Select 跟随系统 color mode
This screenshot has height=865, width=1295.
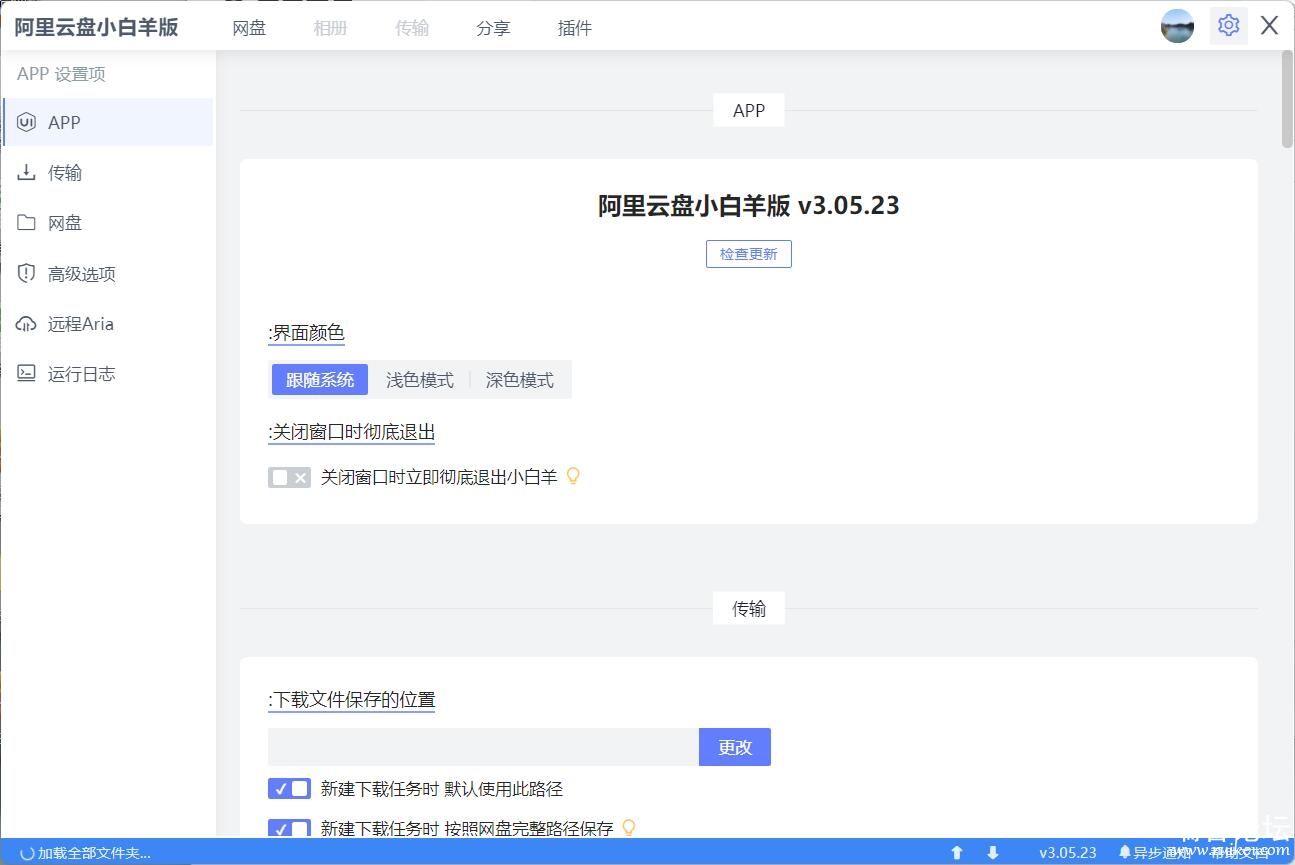click(x=320, y=380)
